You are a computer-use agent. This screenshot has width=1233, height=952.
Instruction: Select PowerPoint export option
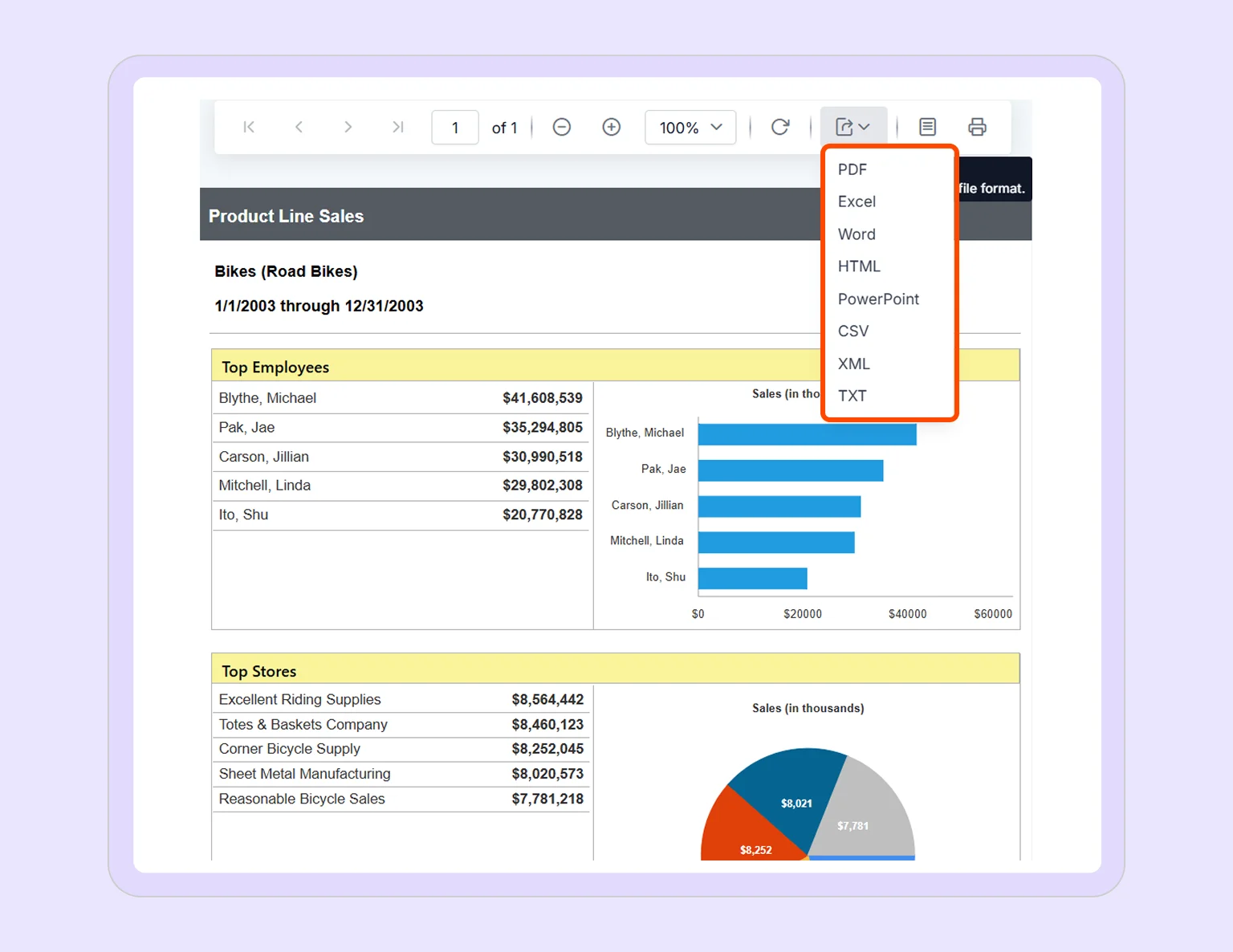click(878, 299)
